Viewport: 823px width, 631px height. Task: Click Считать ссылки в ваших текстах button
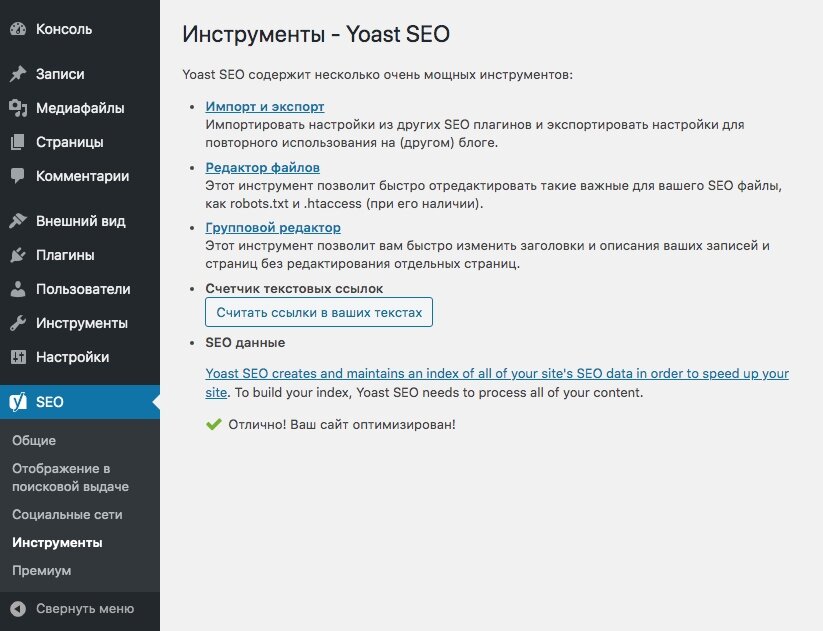(x=319, y=312)
